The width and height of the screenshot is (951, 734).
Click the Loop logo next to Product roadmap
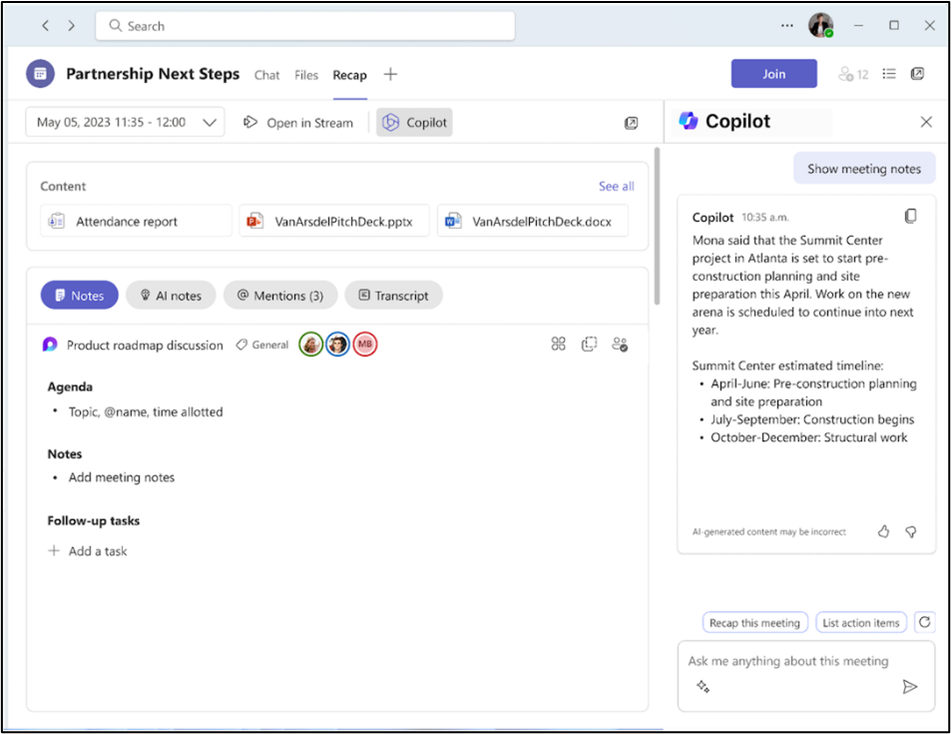tap(50, 345)
